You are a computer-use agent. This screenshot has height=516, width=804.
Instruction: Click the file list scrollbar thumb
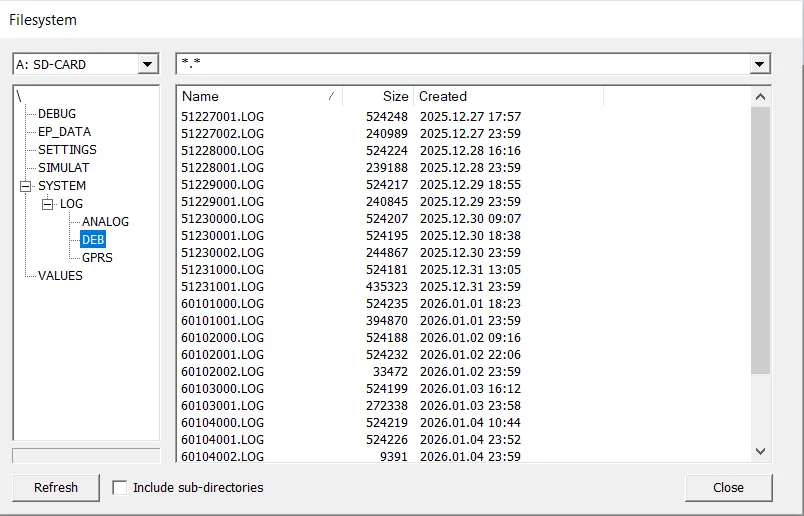click(x=760, y=240)
